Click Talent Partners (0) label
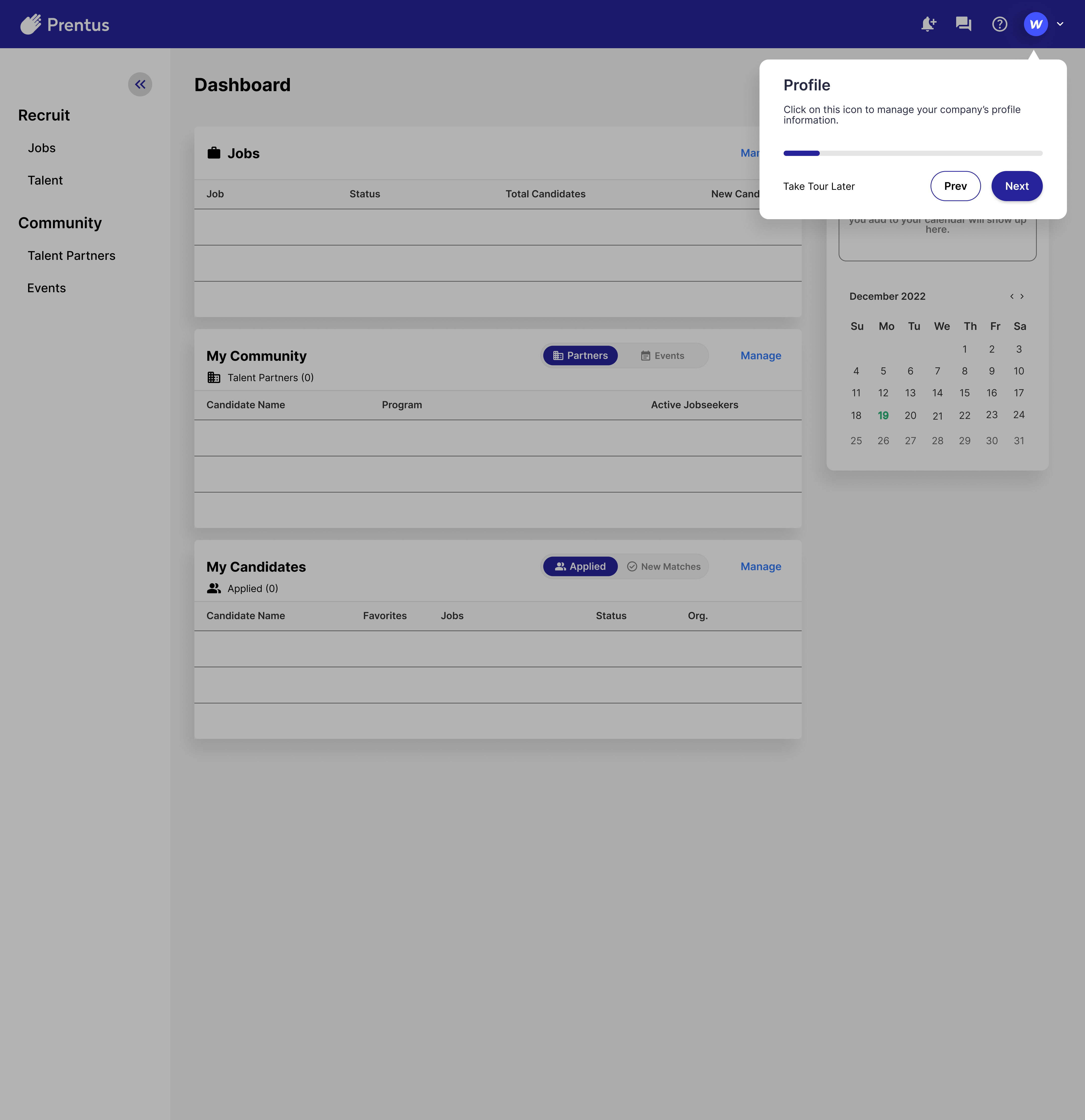 pos(270,378)
